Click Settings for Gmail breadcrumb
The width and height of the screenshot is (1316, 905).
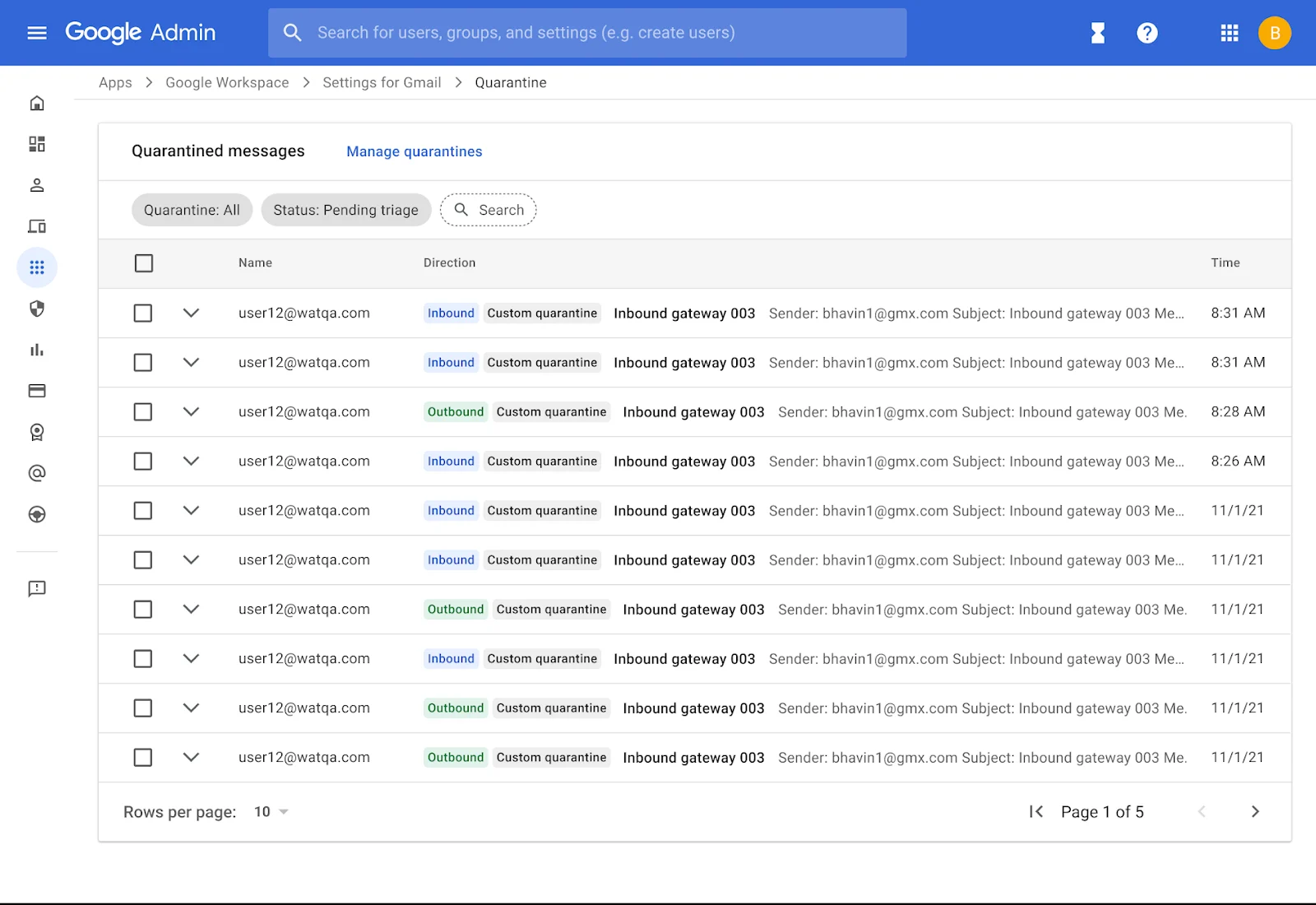382,82
